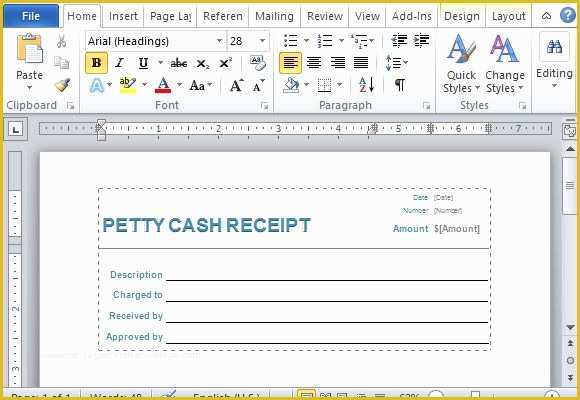Open the Clipboard pane launcher

(x=70, y=106)
